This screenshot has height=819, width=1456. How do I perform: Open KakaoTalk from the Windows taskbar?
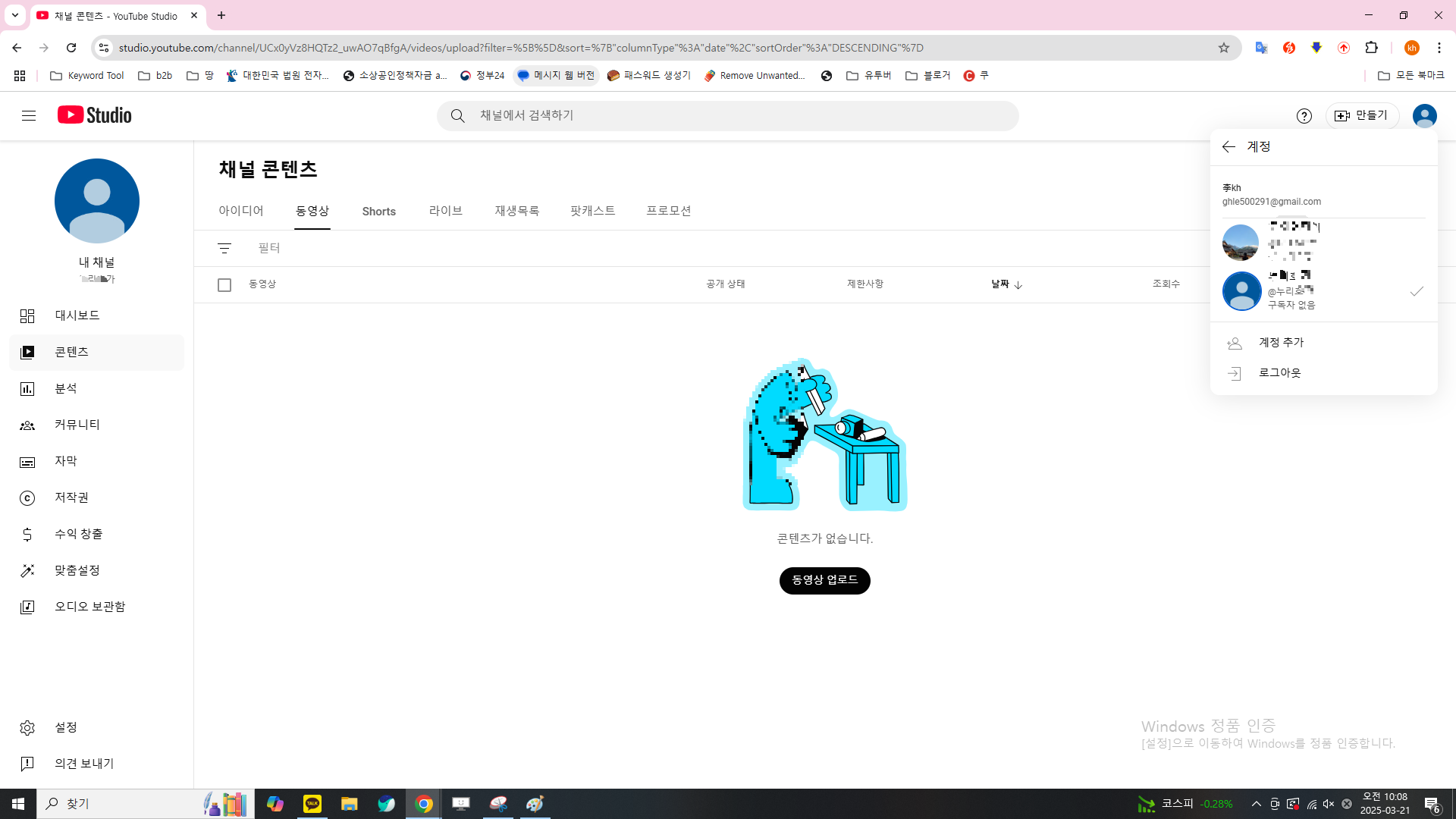click(x=312, y=804)
